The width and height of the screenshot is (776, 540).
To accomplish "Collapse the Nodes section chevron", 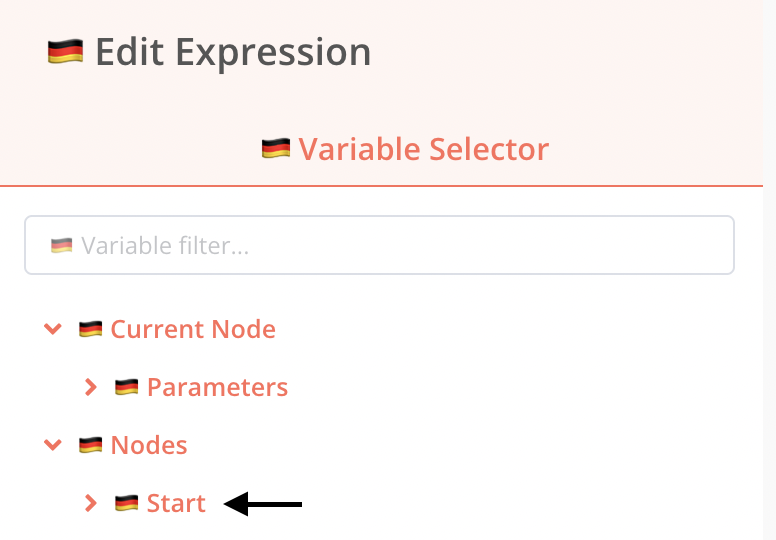I will [x=53, y=445].
